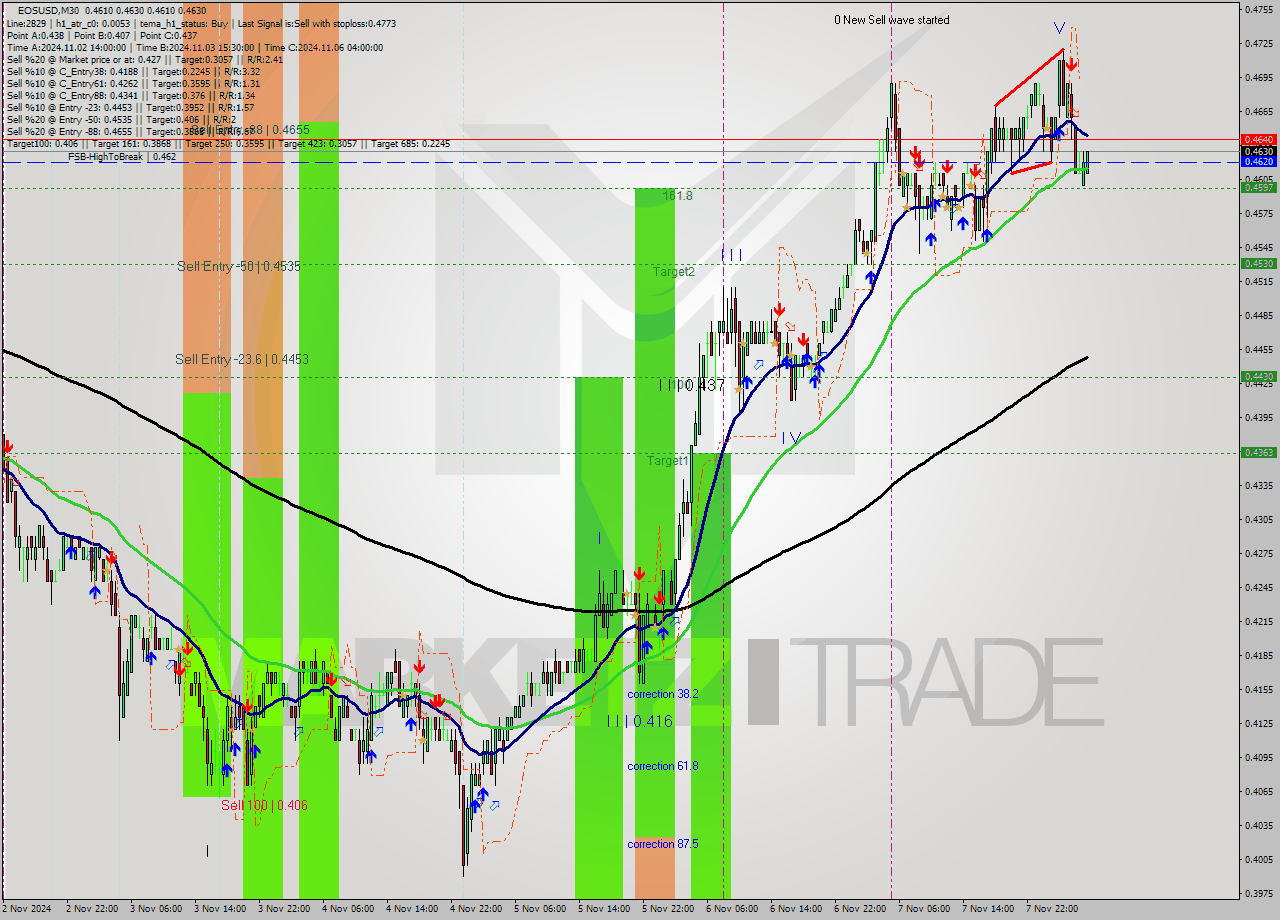Viewport: 1280px width, 920px height.
Task: Select the 'Sell Entry -50 | 0.4535' label
Action: [239, 266]
